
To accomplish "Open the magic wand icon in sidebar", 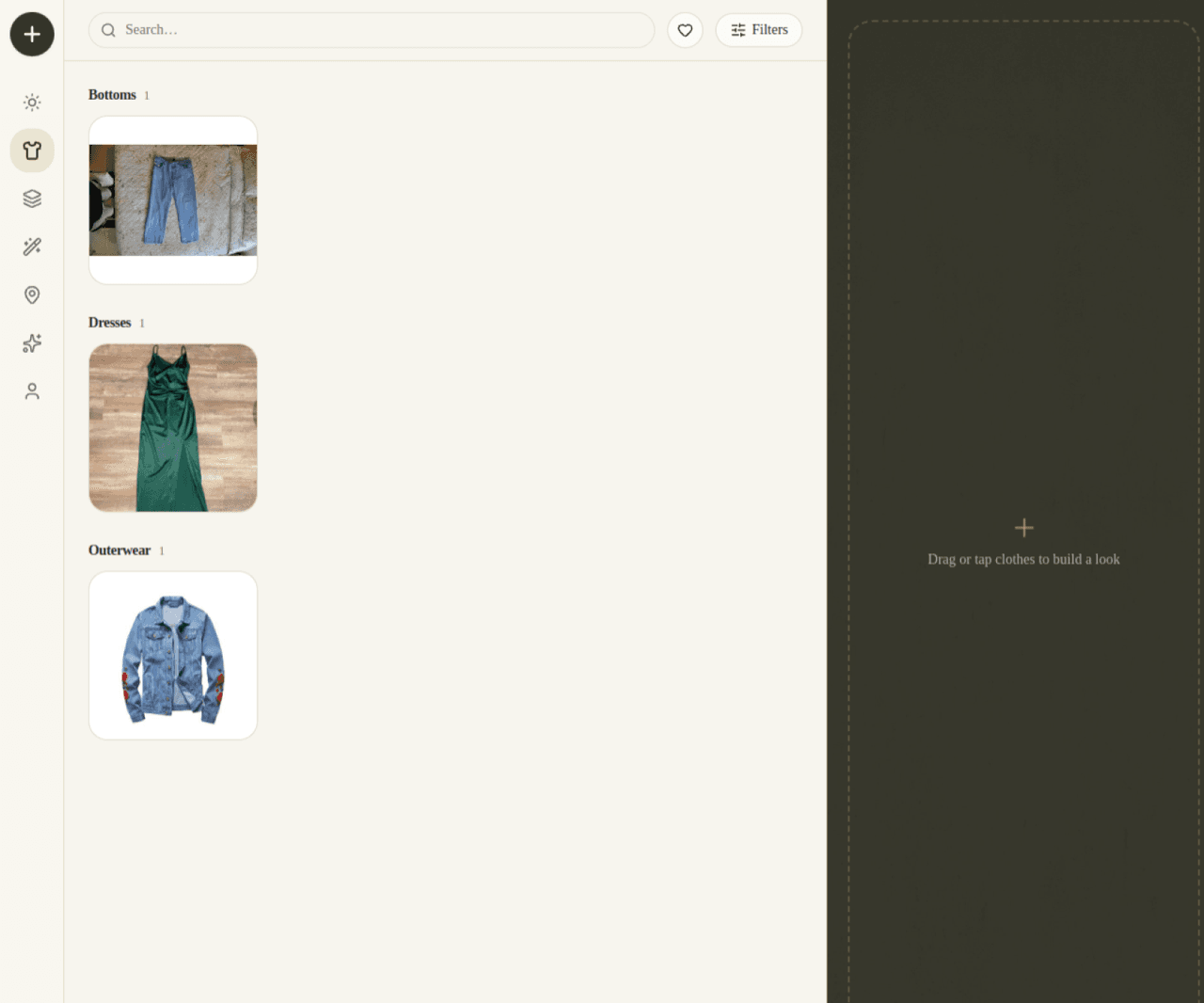I will [x=32, y=247].
